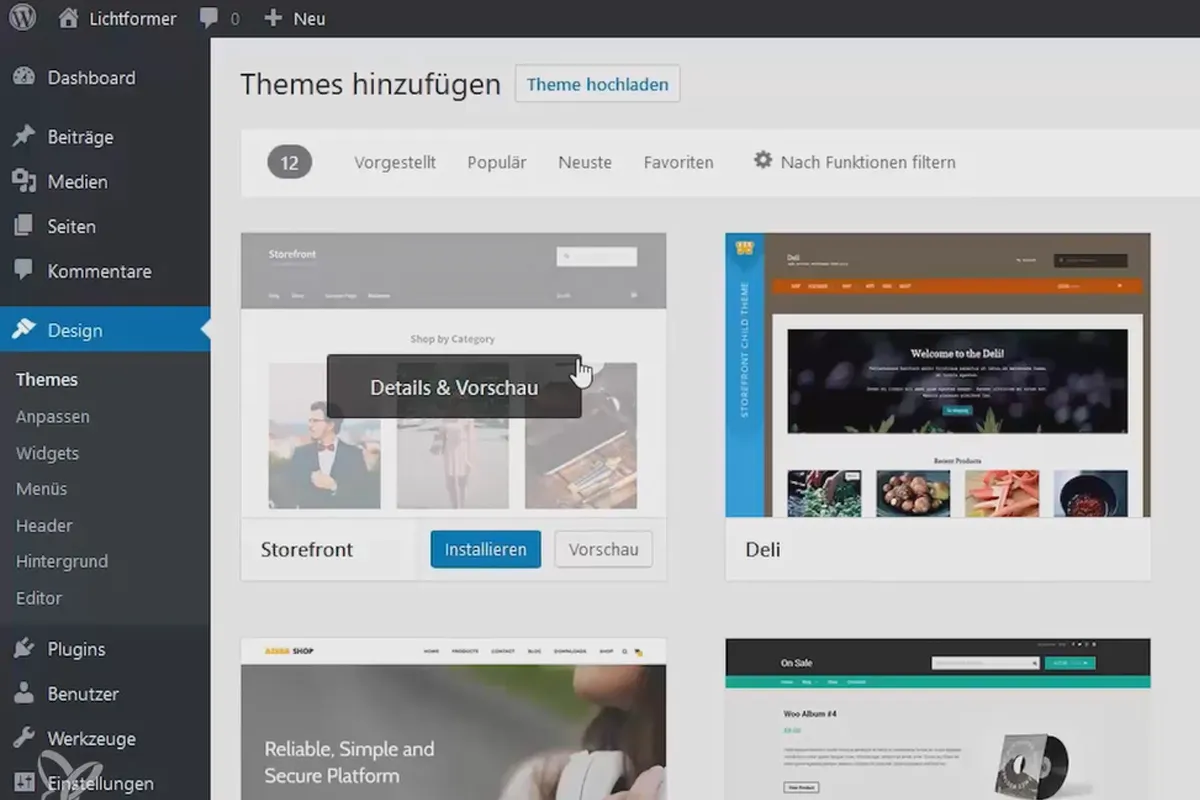The width and height of the screenshot is (1200, 800).
Task: Install the Storefront theme
Action: [x=486, y=549]
